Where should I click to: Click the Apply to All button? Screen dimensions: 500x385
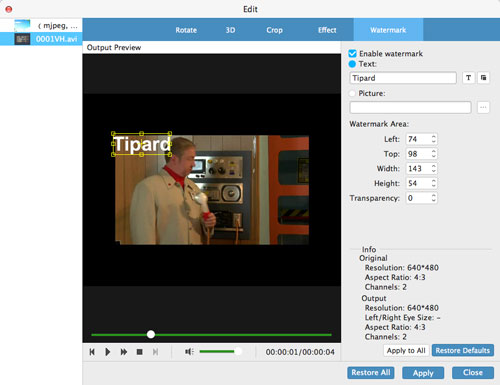tap(406, 350)
